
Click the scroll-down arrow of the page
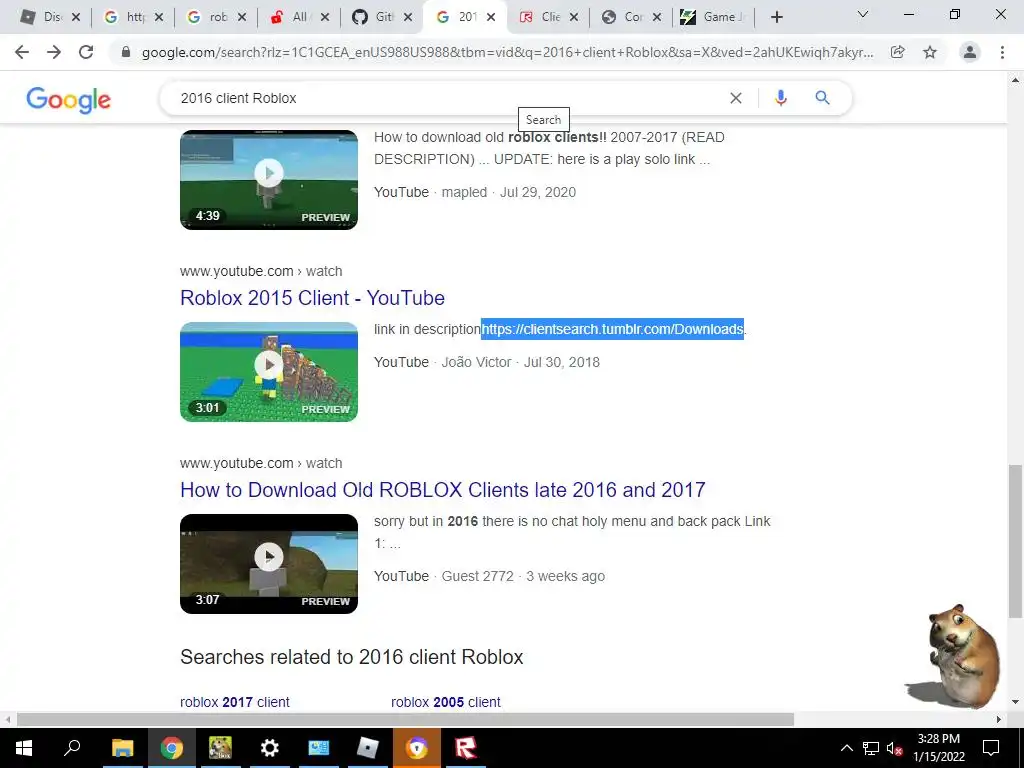(1015, 703)
